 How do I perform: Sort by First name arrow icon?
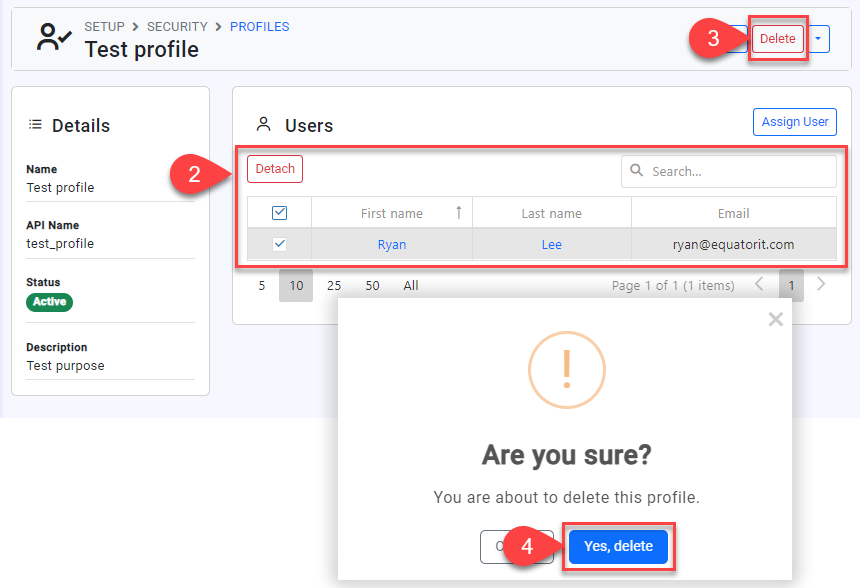tap(459, 212)
